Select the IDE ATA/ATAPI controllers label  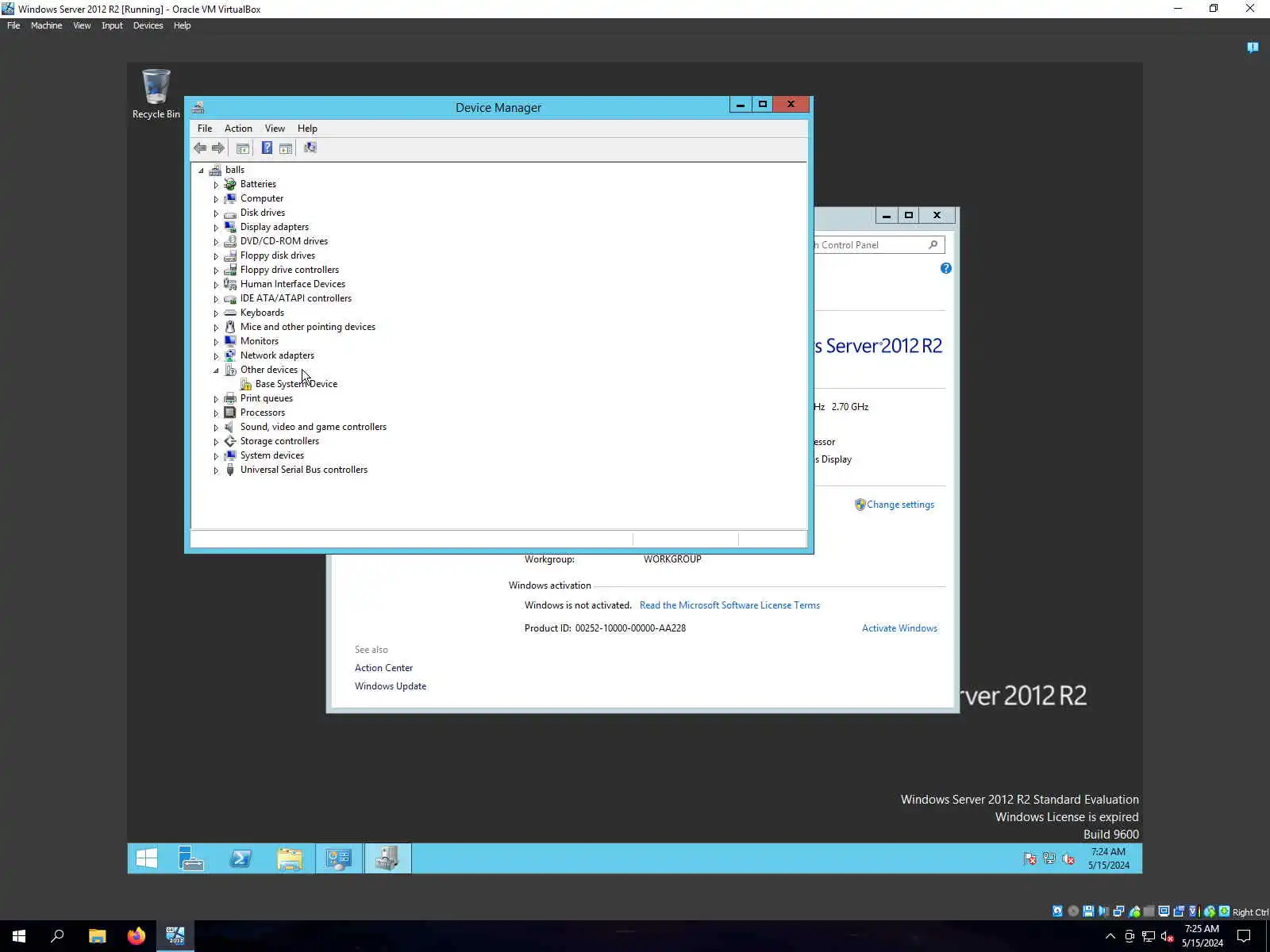coord(296,298)
